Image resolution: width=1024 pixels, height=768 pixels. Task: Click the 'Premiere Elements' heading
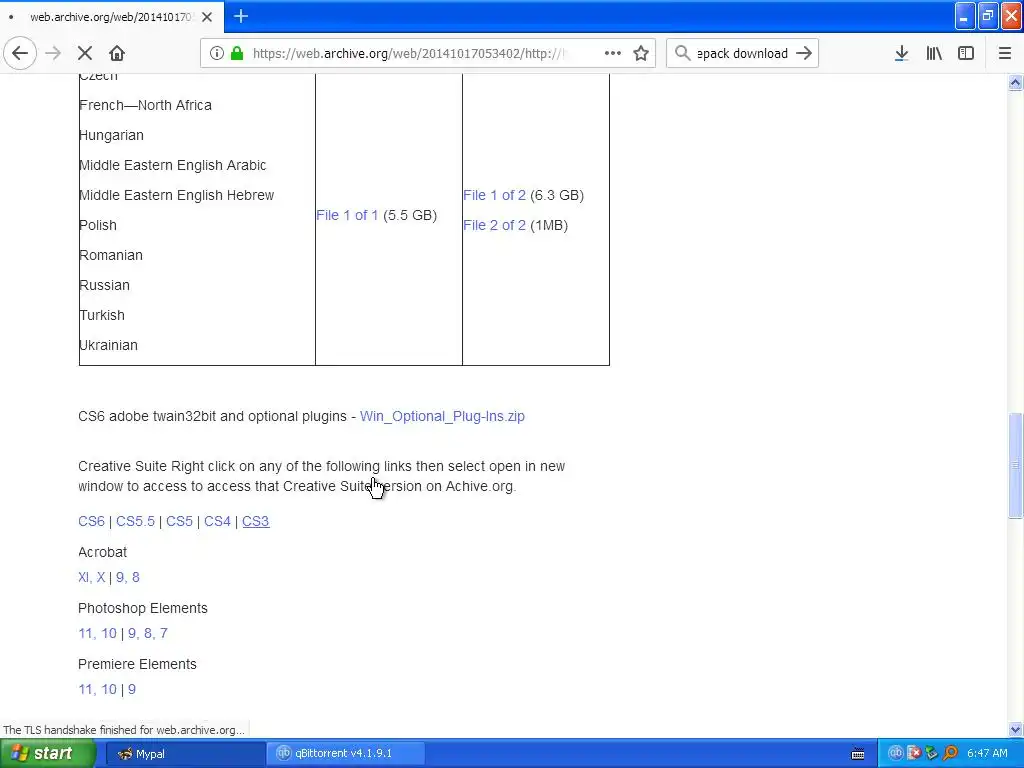[137, 664]
